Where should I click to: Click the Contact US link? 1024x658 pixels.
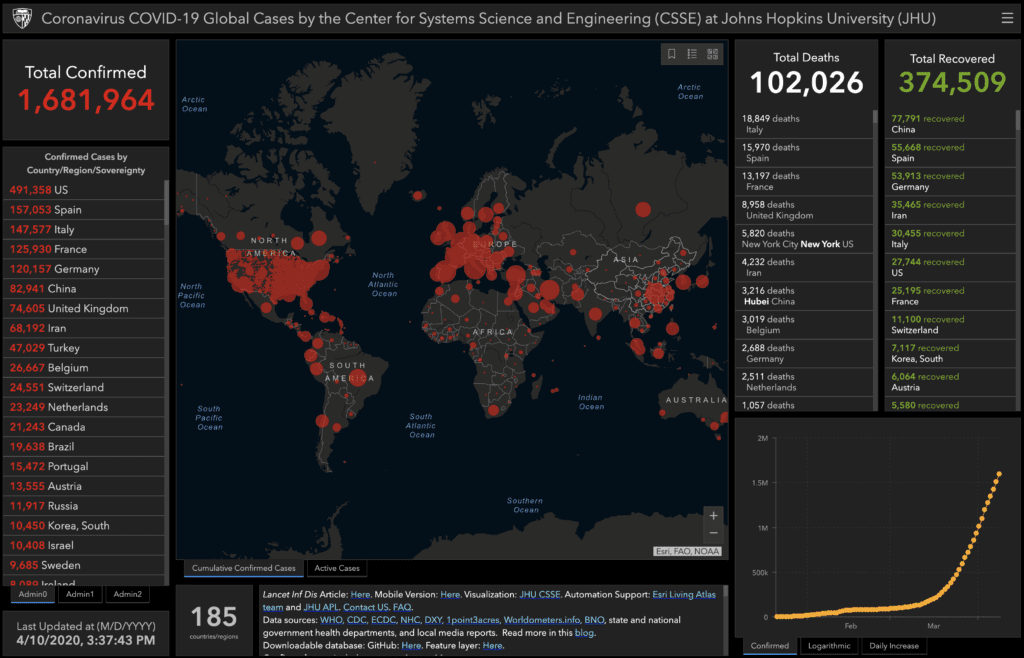coord(366,607)
